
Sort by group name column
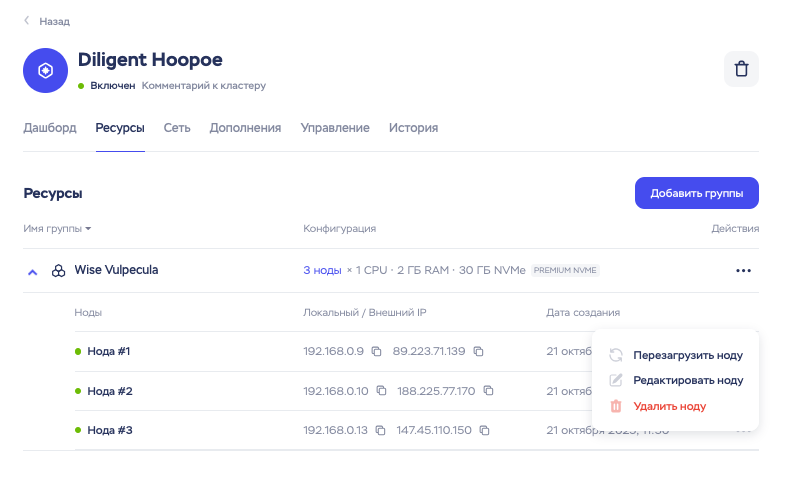tap(57, 229)
